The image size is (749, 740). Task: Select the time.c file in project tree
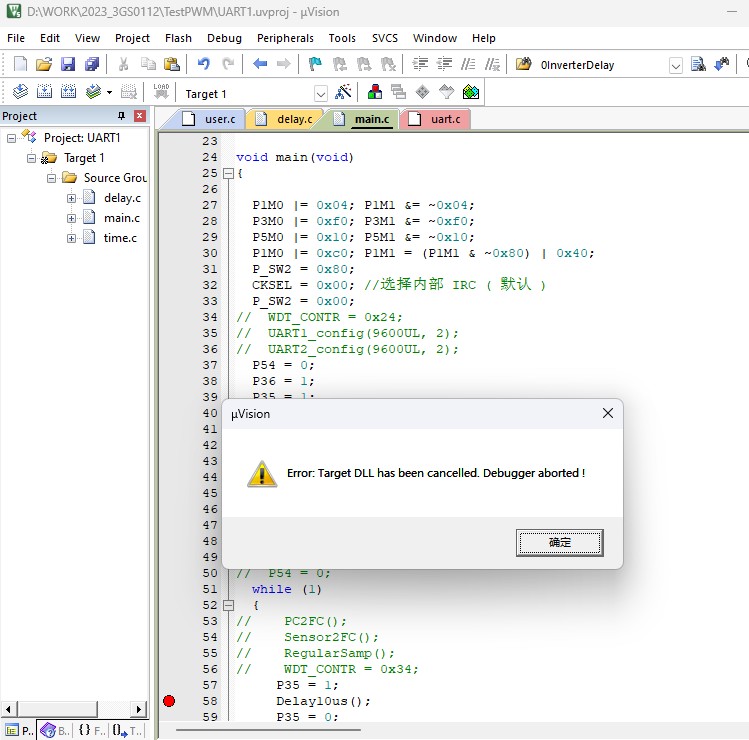tap(120, 238)
